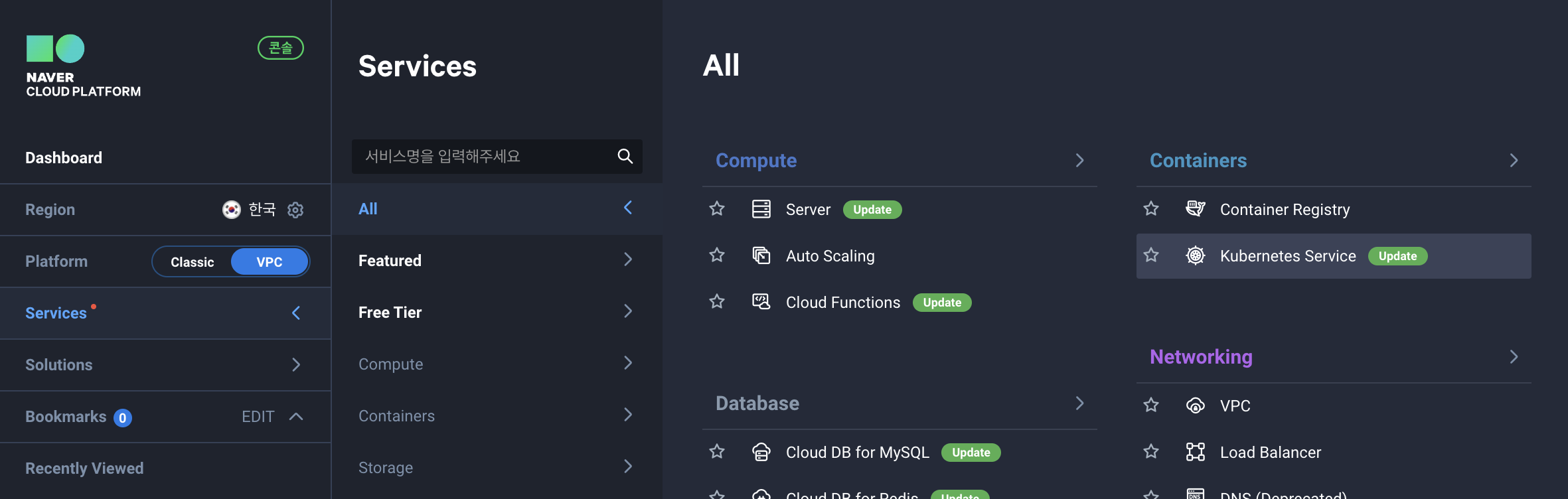
Task: Click the Update badge next to Server
Action: pyautogui.click(x=872, y=210)
